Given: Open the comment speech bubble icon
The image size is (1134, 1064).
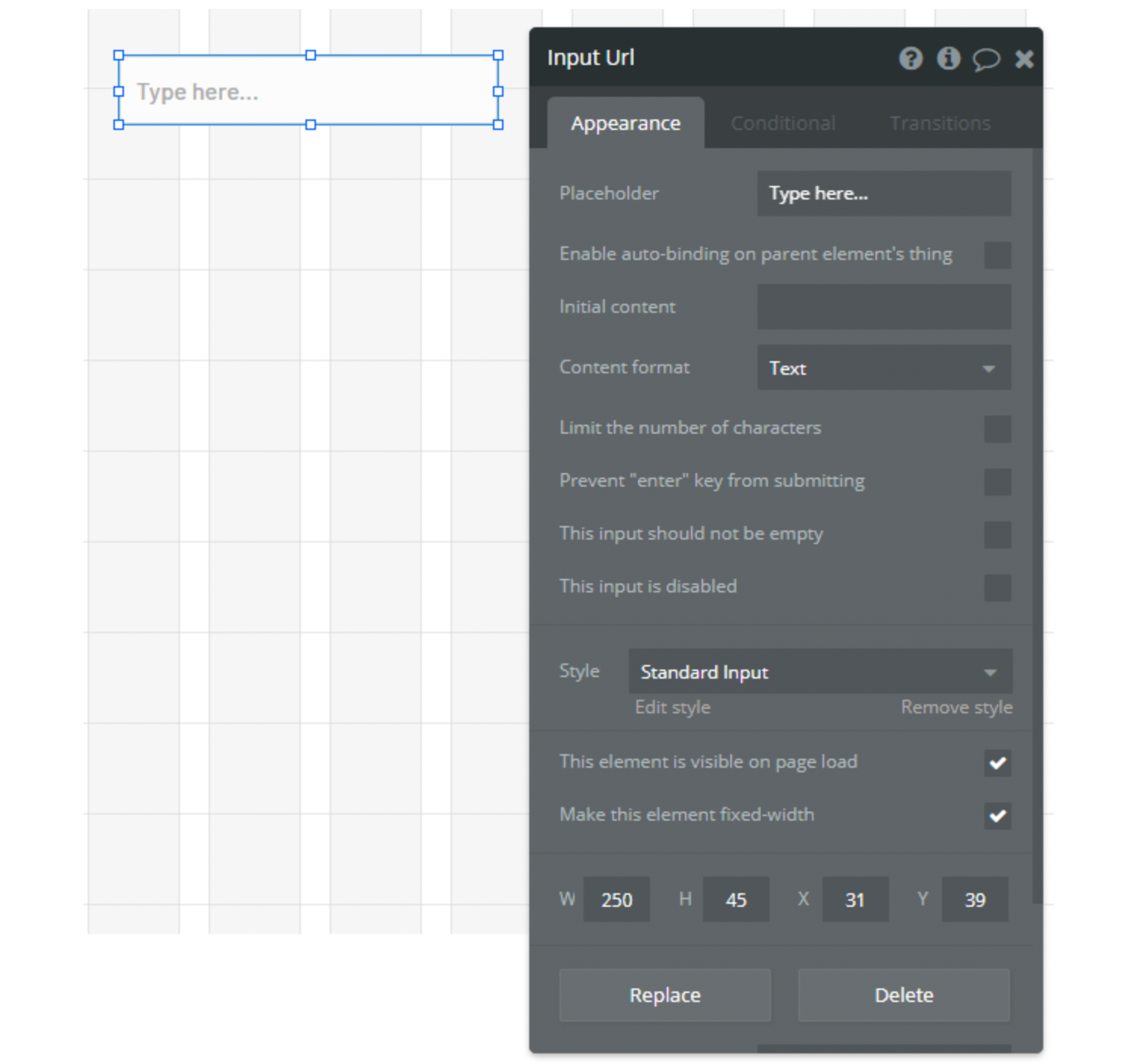Looking at the screenshot, I should coord(986,59).
